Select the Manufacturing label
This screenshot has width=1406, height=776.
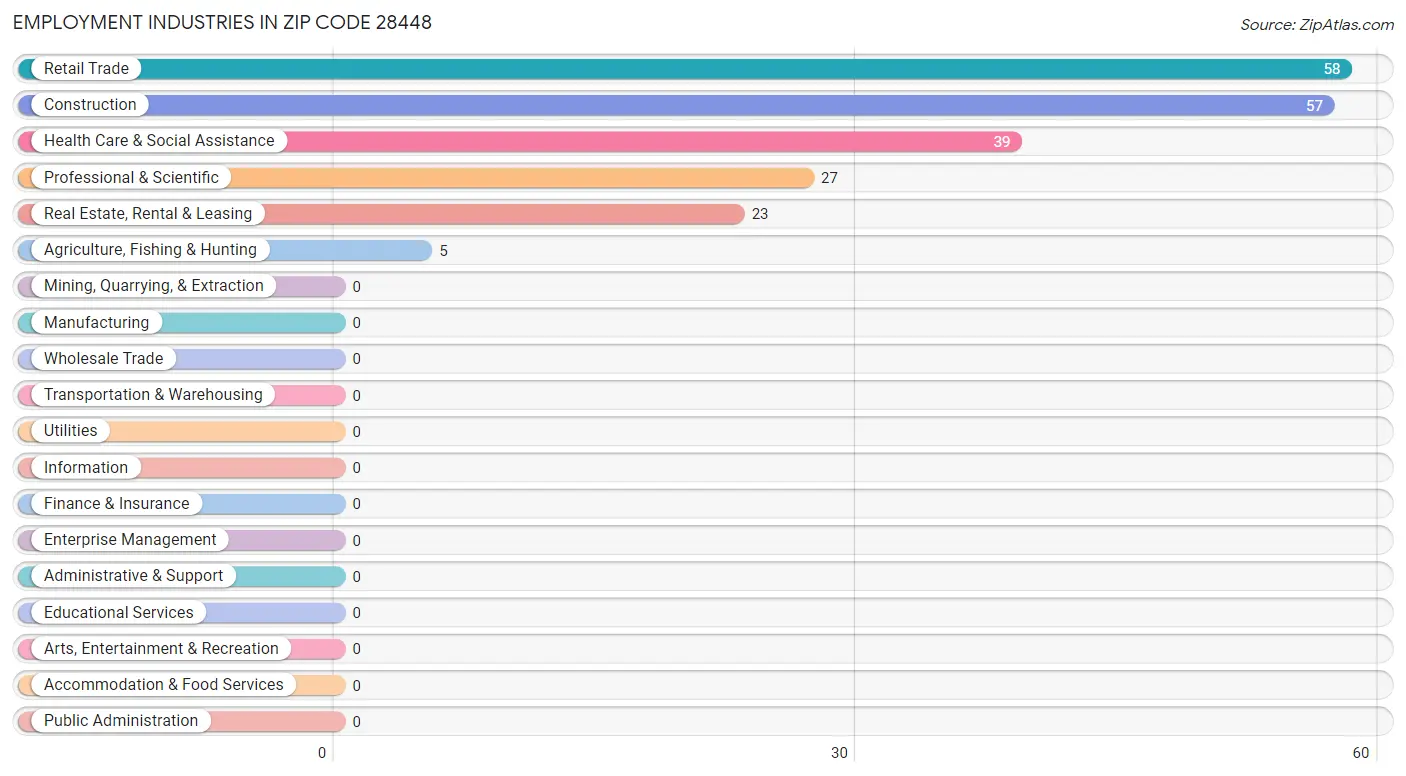[96, 323]
